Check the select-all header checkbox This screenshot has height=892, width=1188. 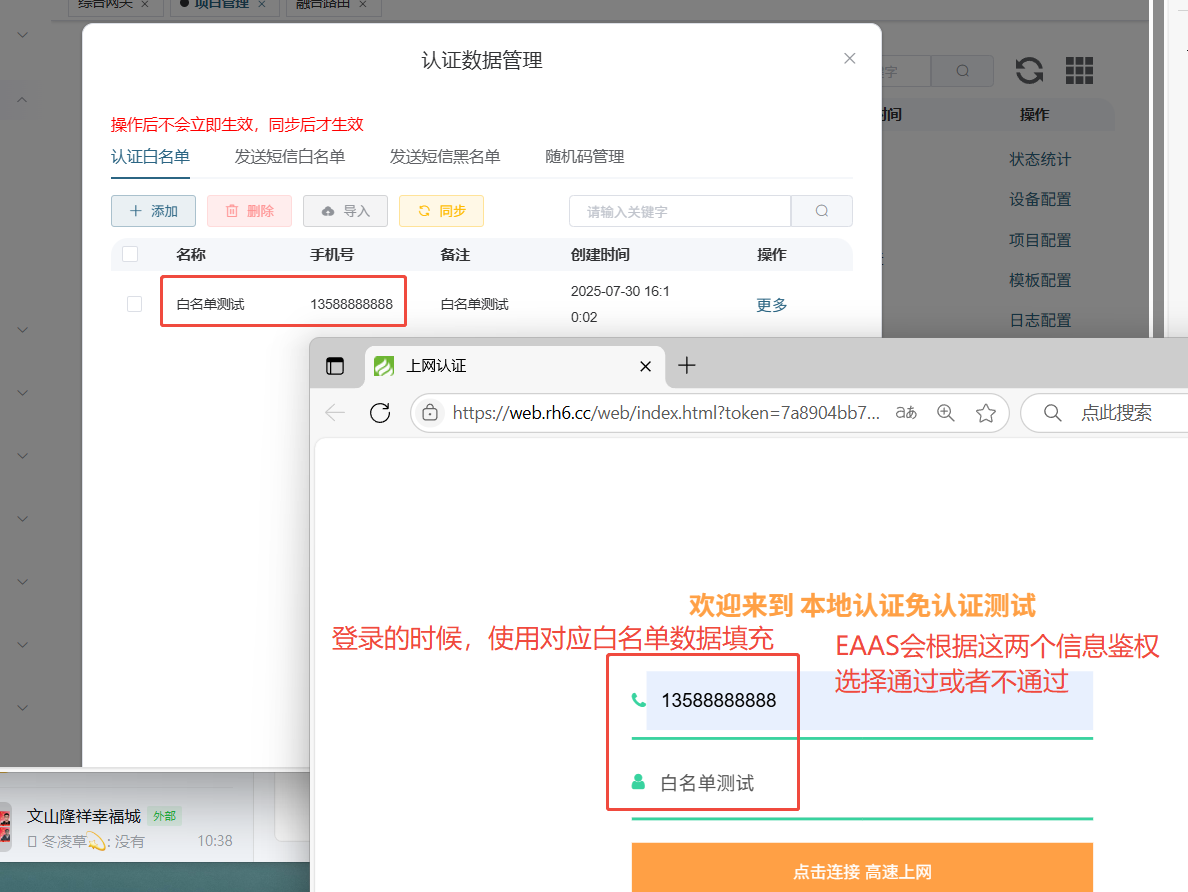(130, 254)
